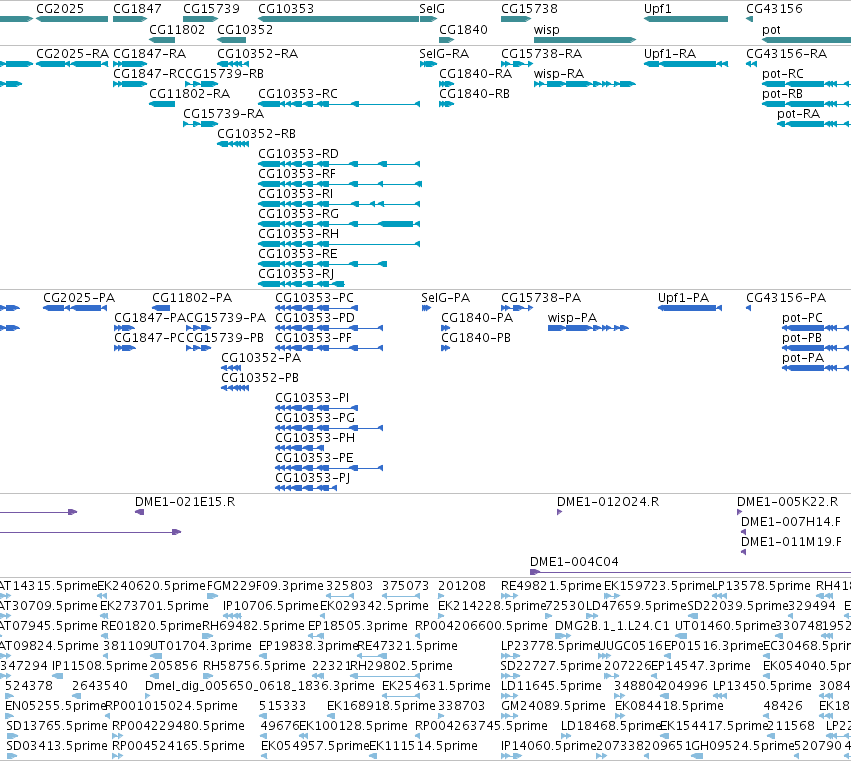Click BAC clone DME1-004C04
851x761 pixels.
click(690, 572)
